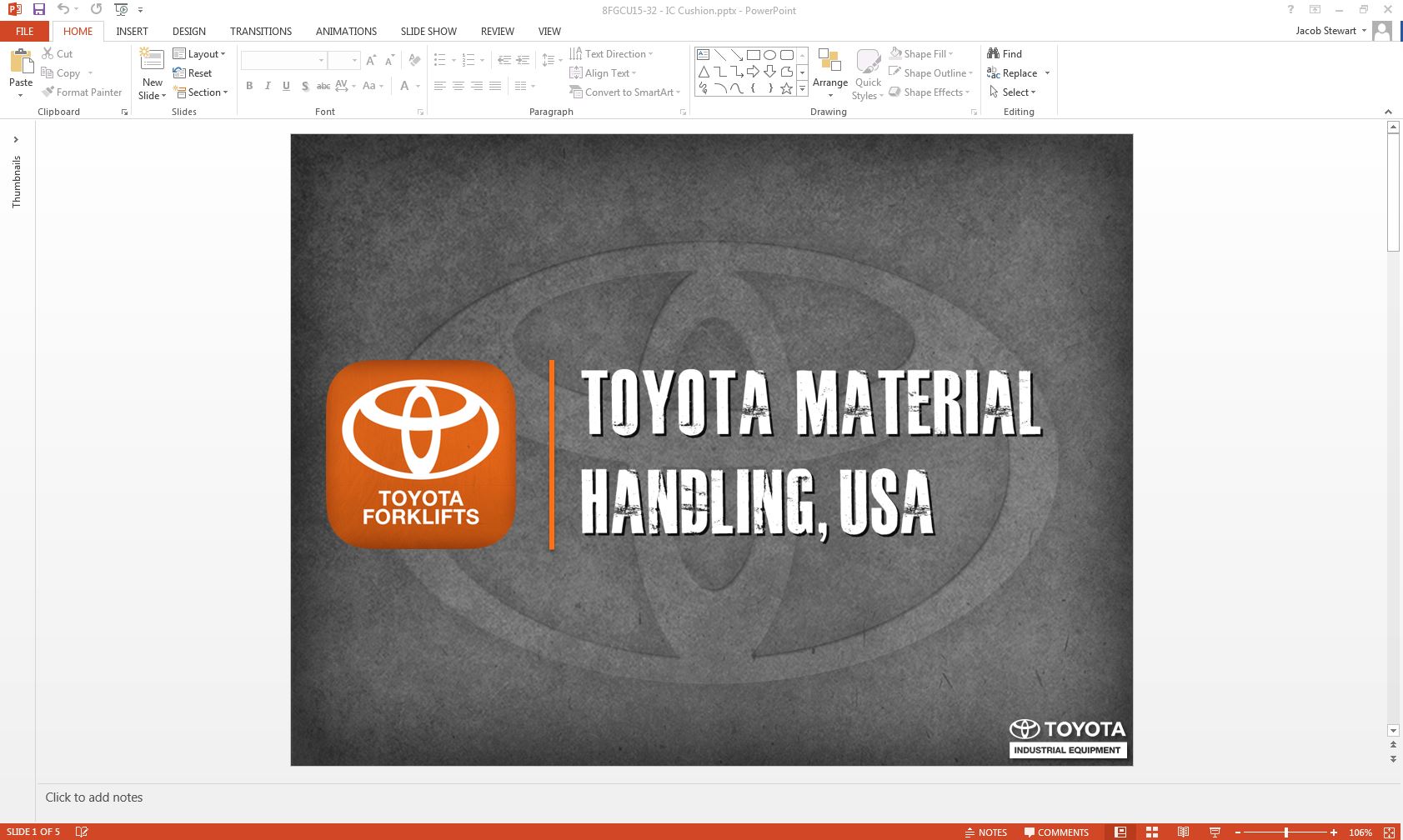Start Slide Show from status bar
The width and height of the screenshot is (1403, 840).
1215,832
